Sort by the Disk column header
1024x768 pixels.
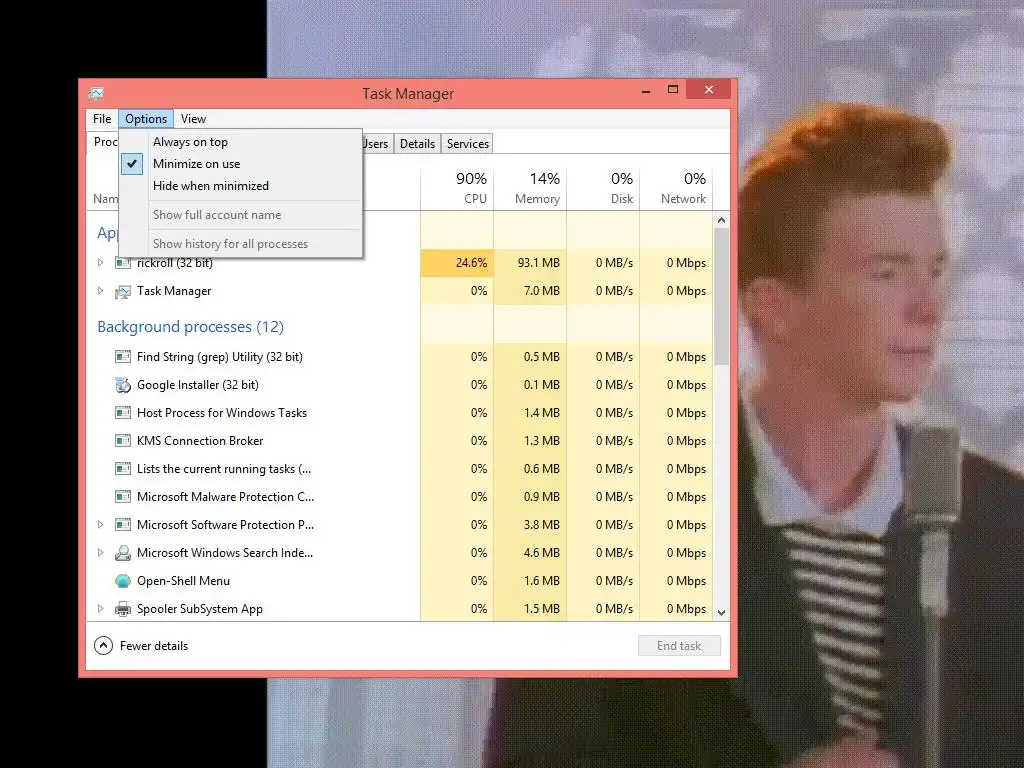point(603,188)
